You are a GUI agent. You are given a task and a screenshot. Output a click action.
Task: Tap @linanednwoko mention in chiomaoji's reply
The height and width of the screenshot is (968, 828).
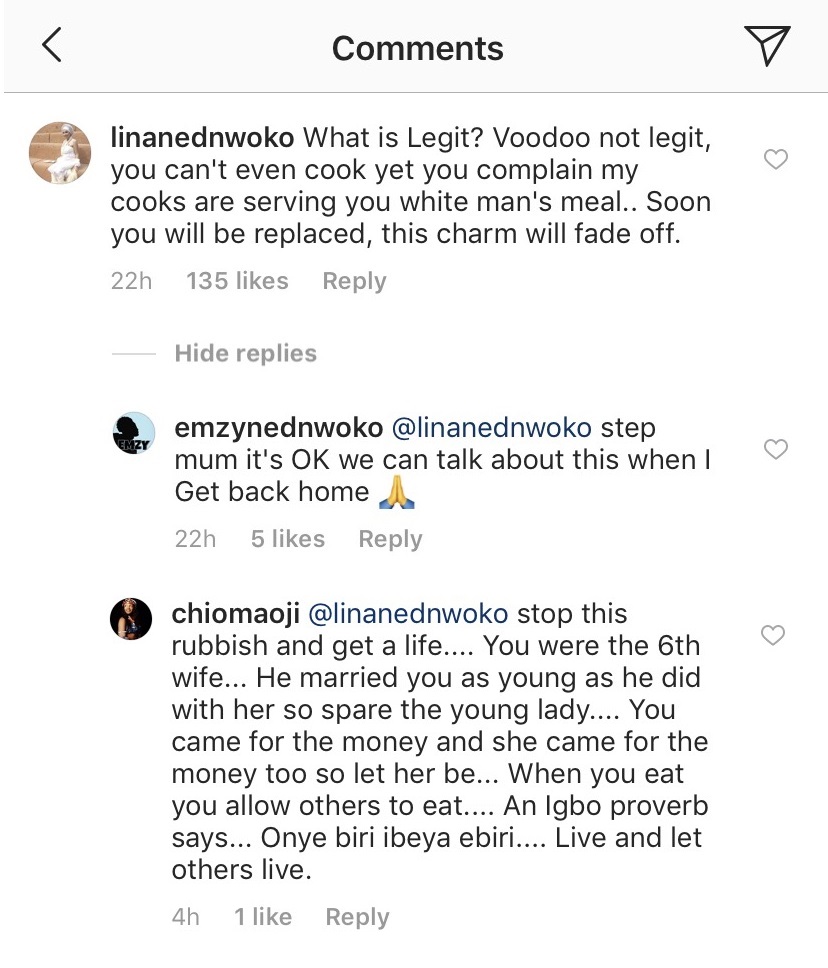(411, 613)
